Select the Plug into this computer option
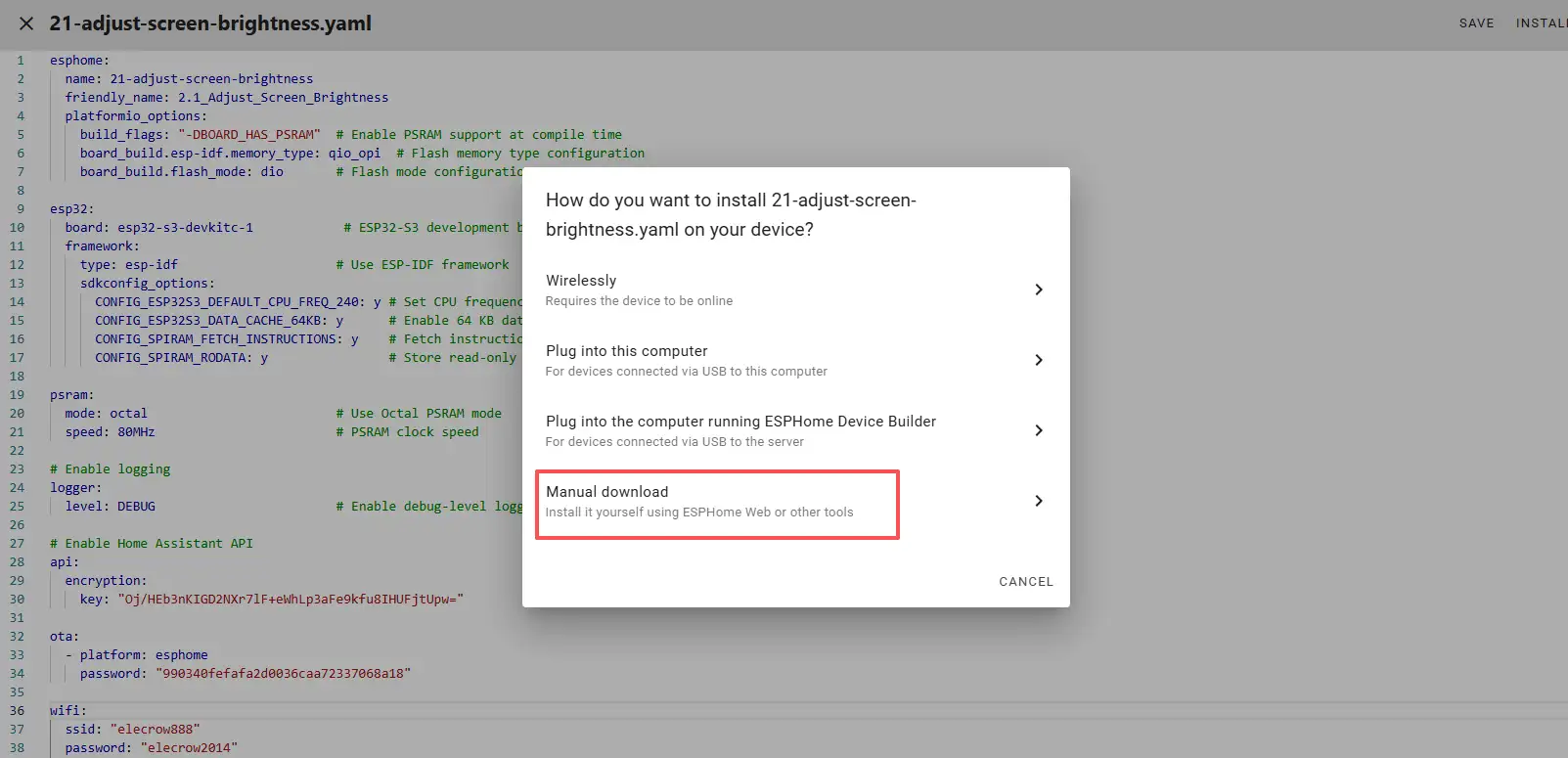The width and height of the screenshot is (1568, 758). pos(686,360)
